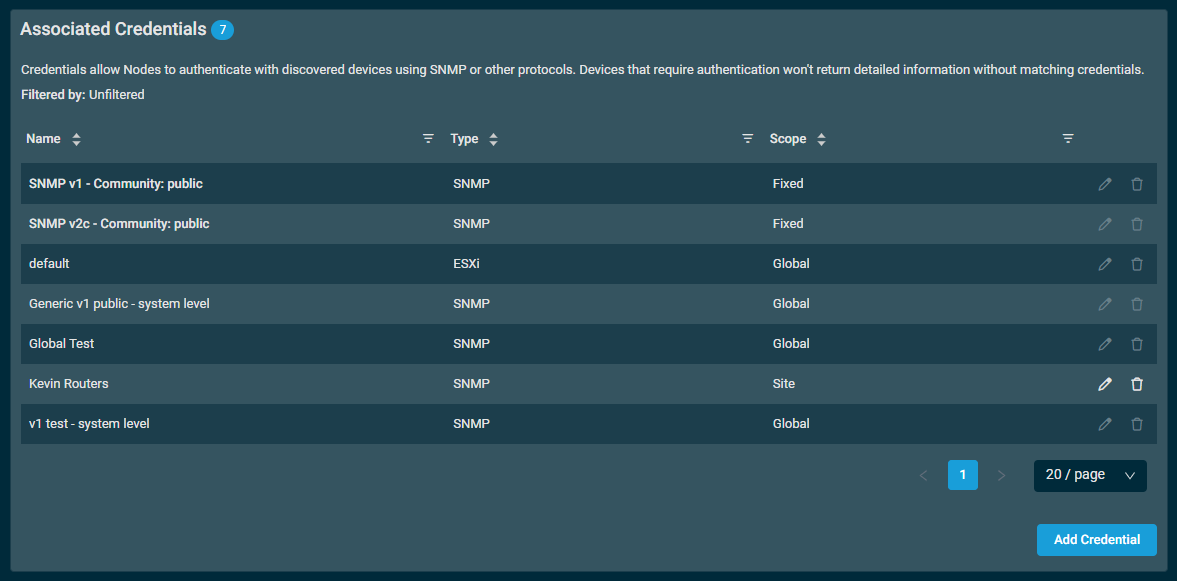Click trash icon for v1 test row
The image size is (1177, 581).
point(1137,424)
